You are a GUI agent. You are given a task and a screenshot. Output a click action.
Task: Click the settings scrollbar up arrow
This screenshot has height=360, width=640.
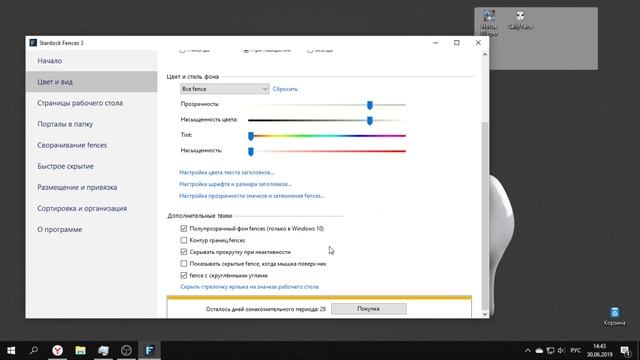(485, 54)
